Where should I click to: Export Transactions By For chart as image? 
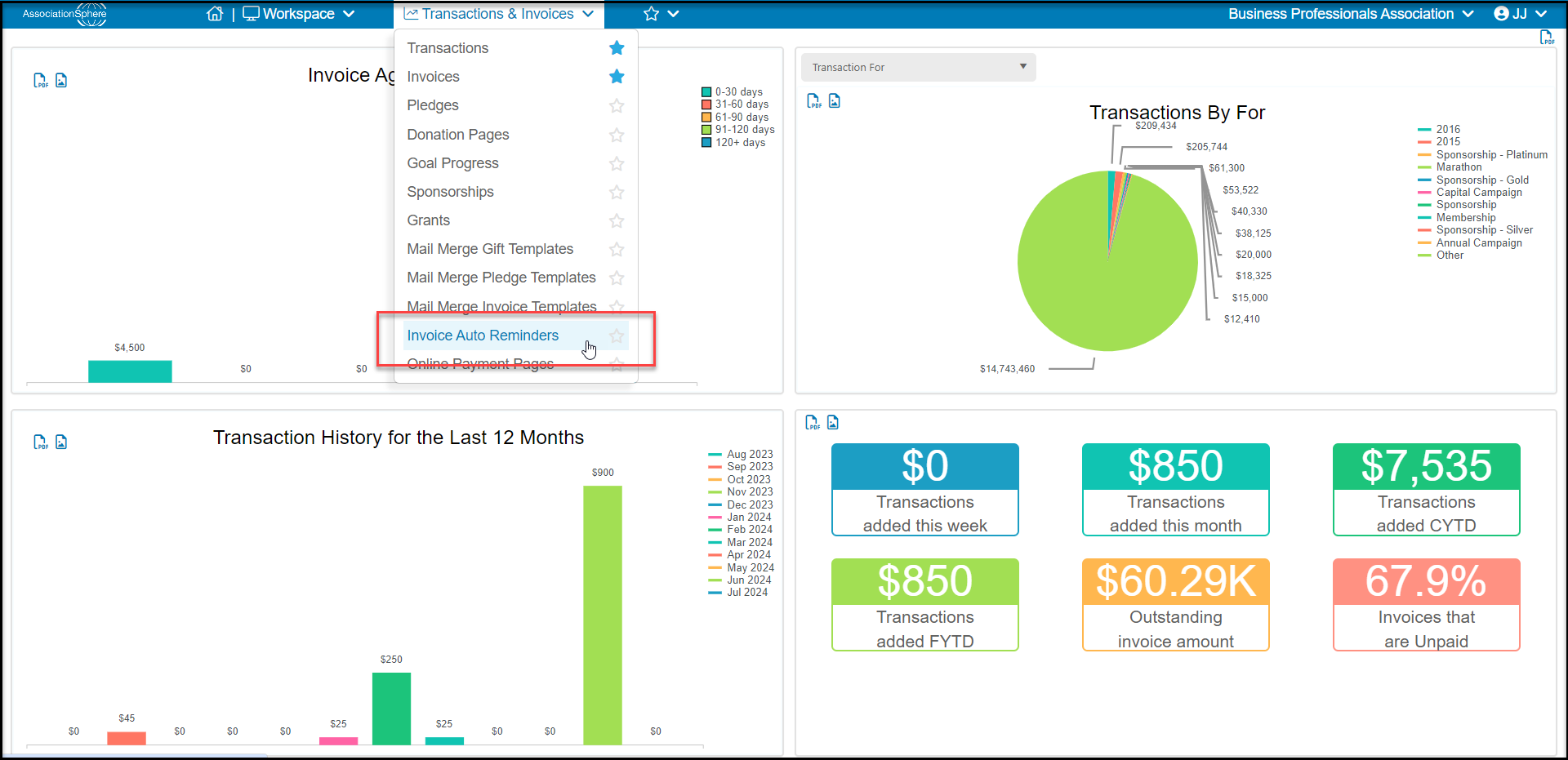835,100
